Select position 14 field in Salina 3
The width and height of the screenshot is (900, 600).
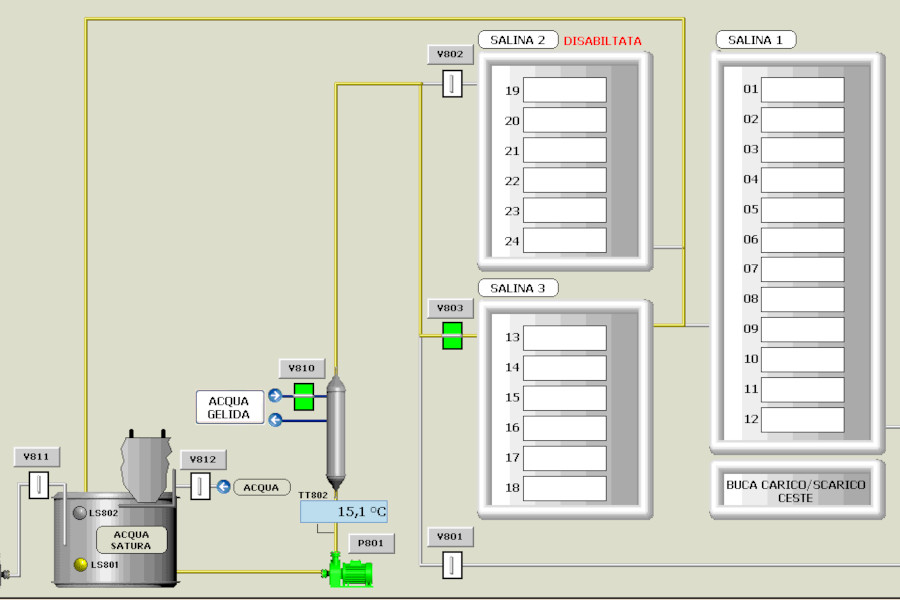[565, 368]
